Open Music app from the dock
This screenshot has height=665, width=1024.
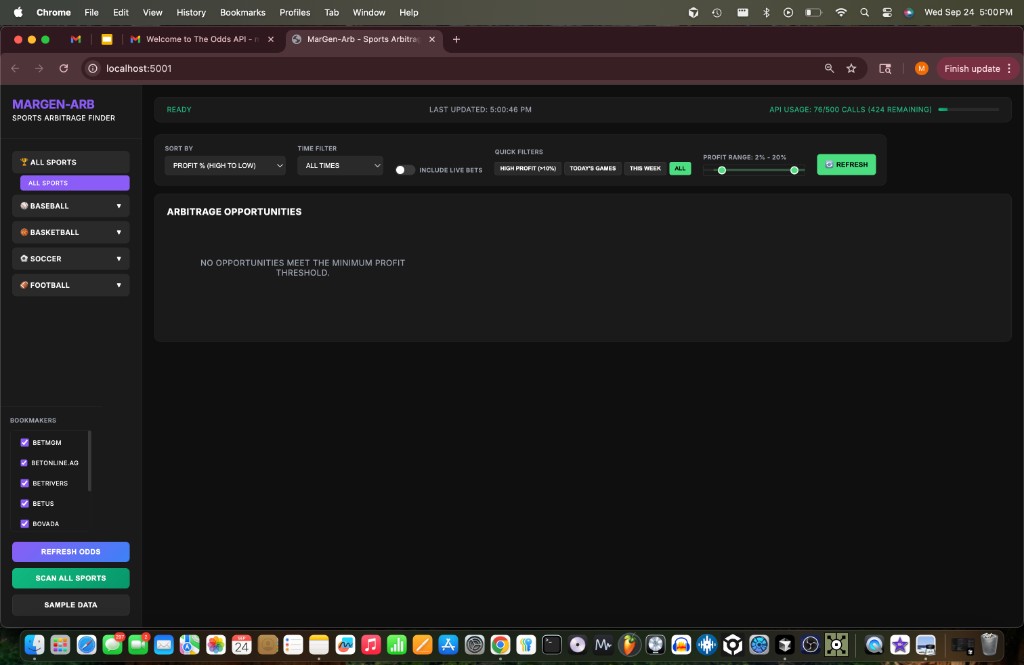click(371, 645)
